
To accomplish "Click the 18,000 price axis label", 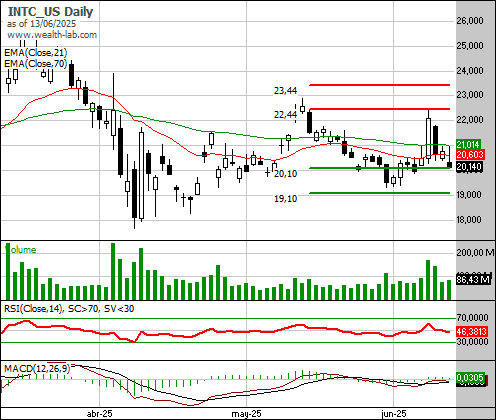I will pyautogui.click(x=470, y=220).
